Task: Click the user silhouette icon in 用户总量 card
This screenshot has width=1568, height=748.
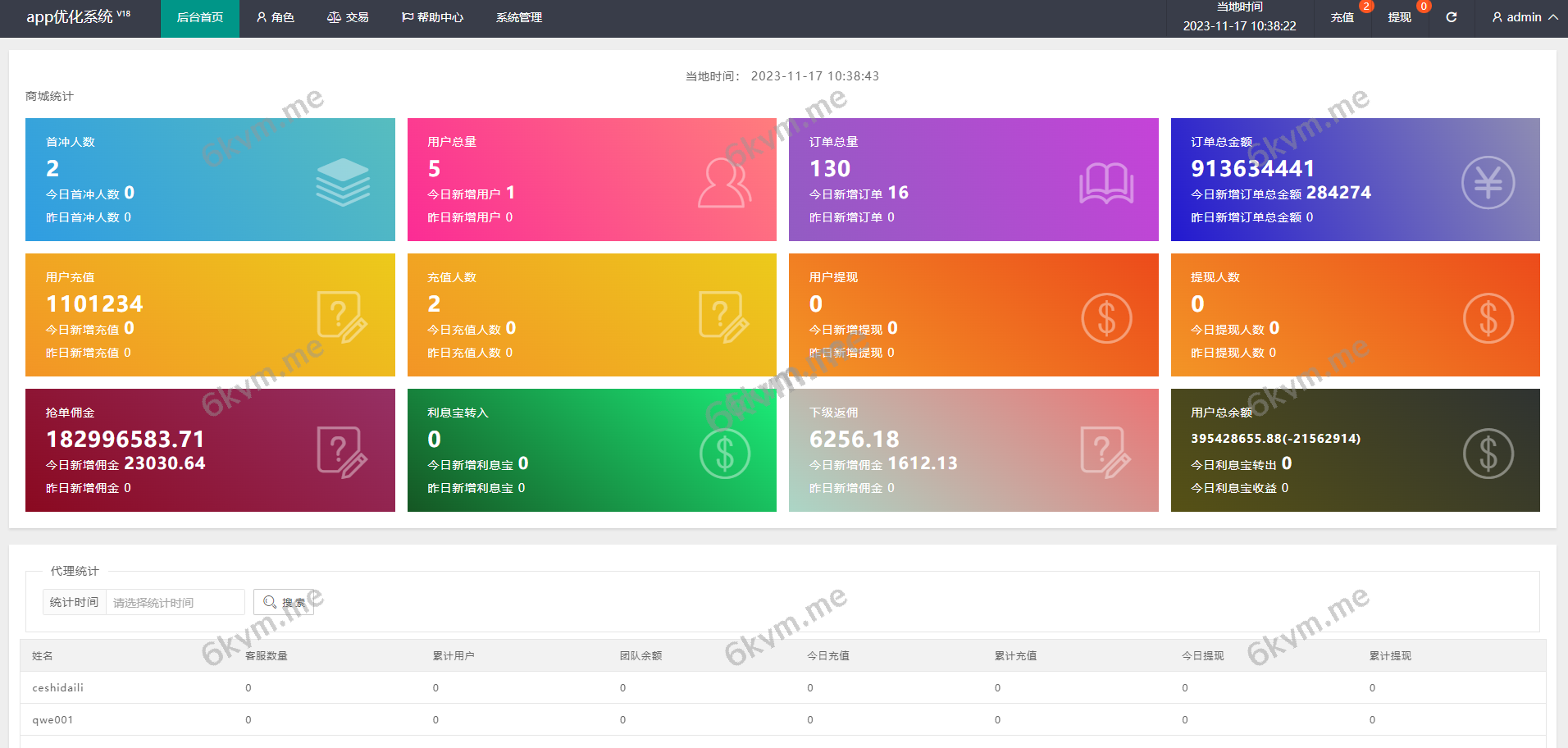Action: click(724, 182)
